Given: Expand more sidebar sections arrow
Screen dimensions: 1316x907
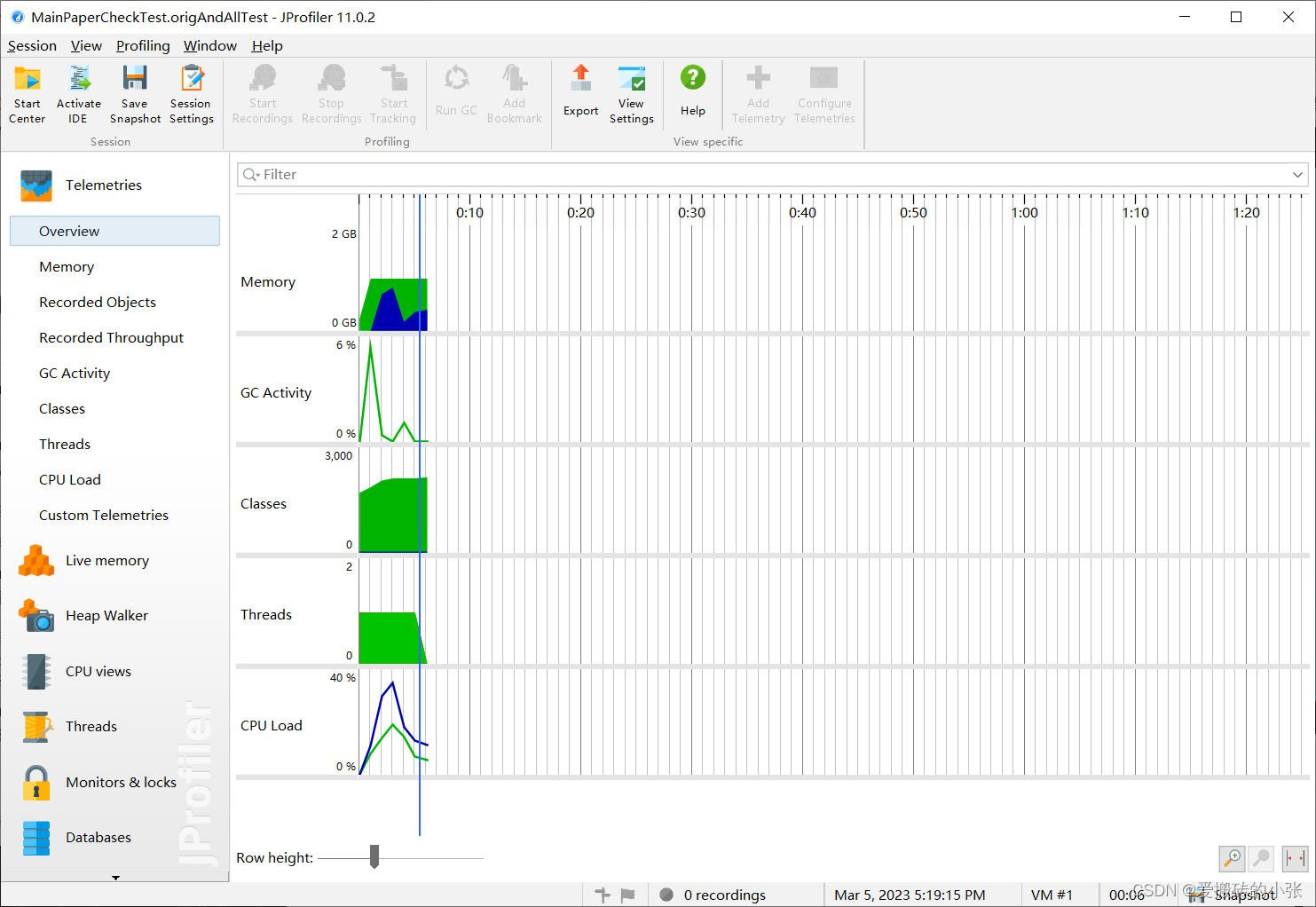Looking at the screenshot, I should coord(115,878).
